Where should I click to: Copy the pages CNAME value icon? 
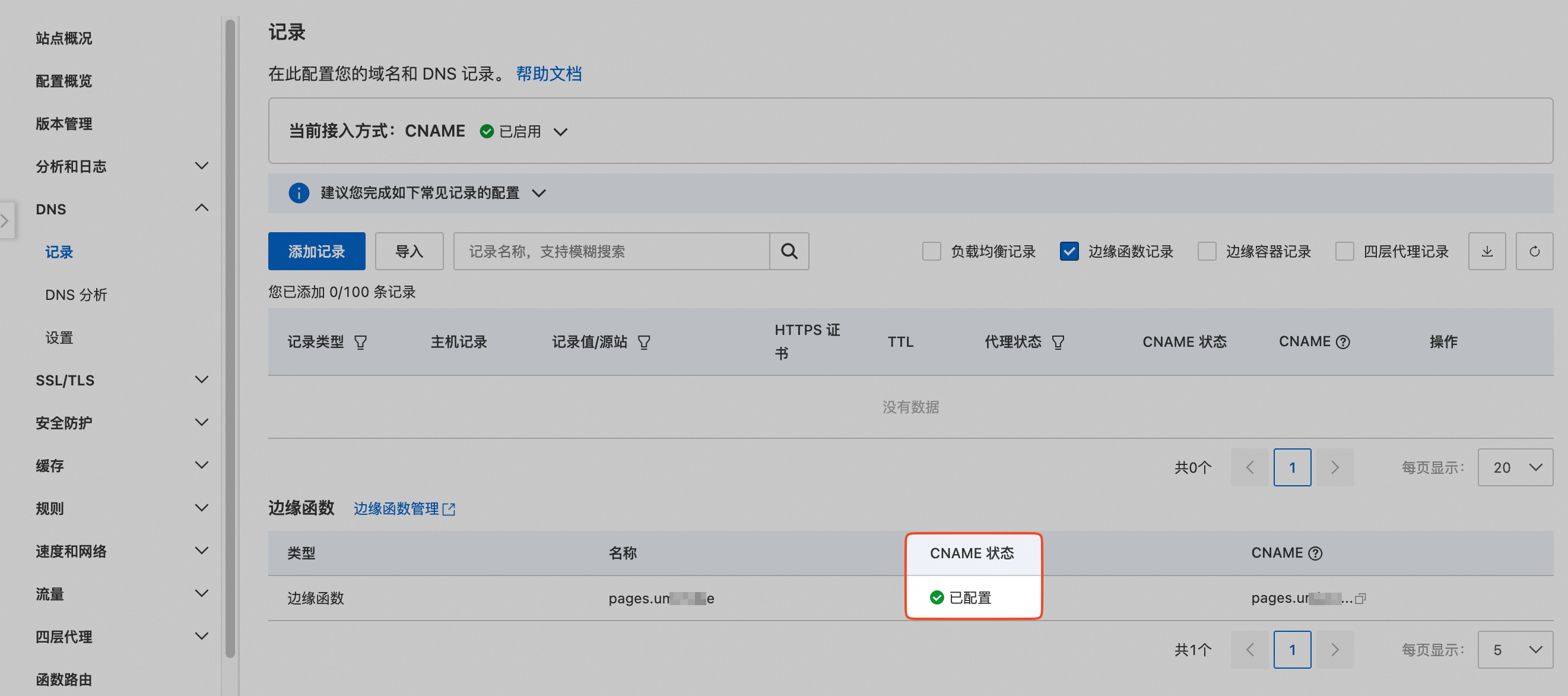click(1360, 599)
